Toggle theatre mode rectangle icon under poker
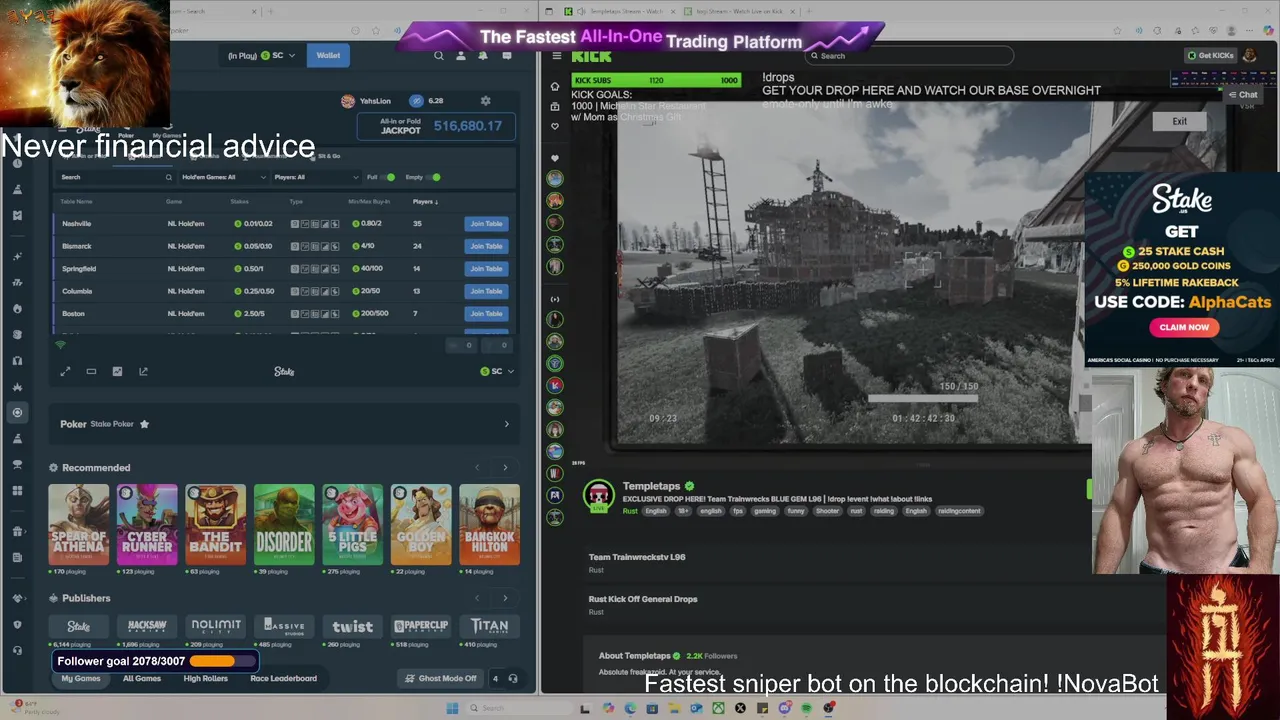 click(x=91, y=371)
